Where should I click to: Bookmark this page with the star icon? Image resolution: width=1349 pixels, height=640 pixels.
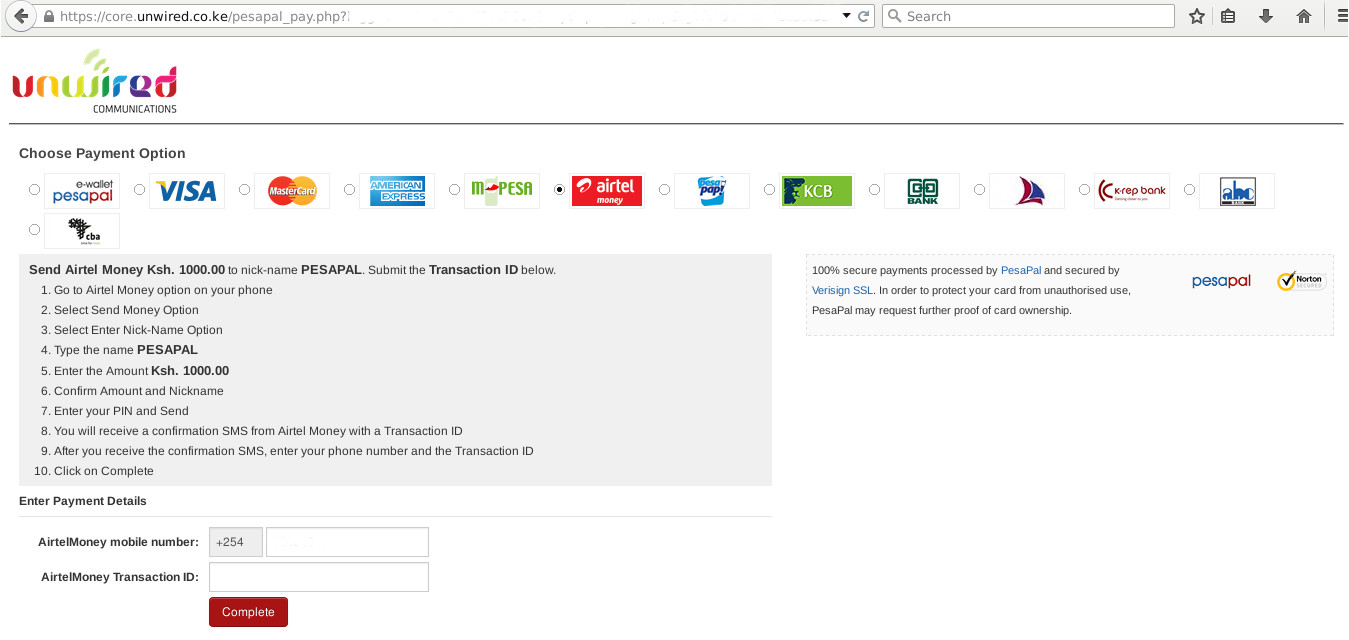(1197, 16)
